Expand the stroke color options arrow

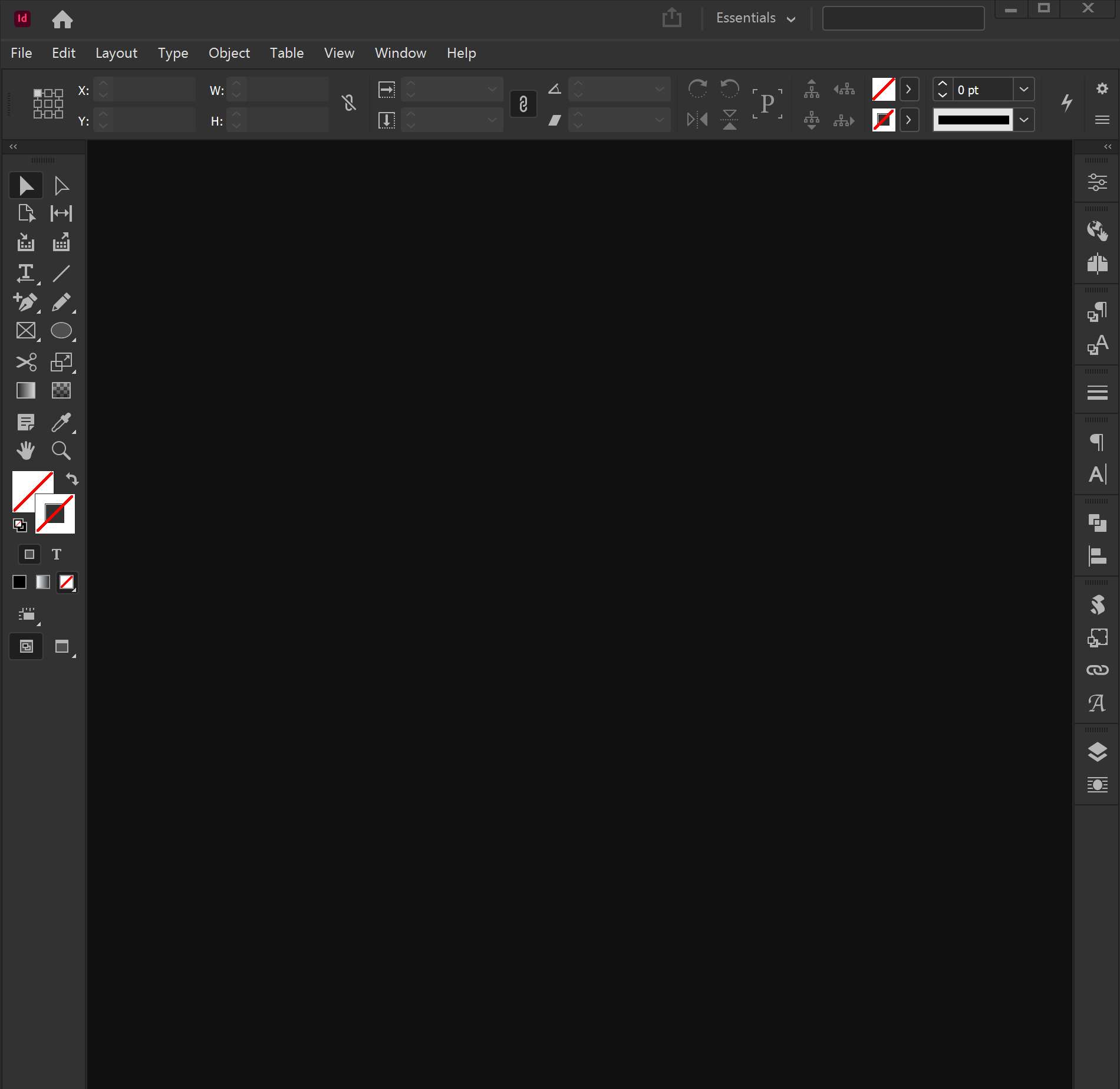tap(909, 120)
